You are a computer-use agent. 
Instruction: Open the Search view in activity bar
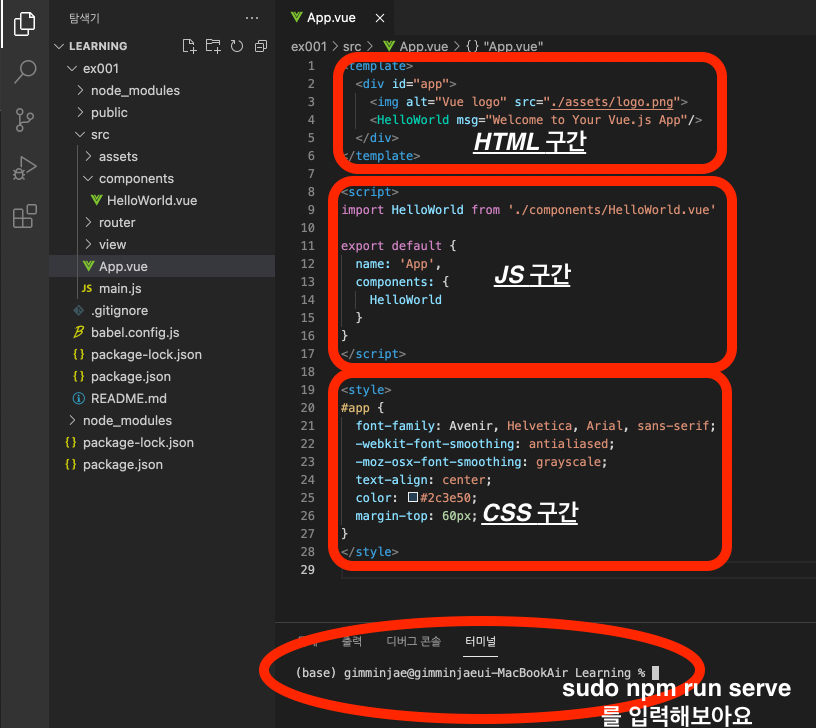[24, 72]
